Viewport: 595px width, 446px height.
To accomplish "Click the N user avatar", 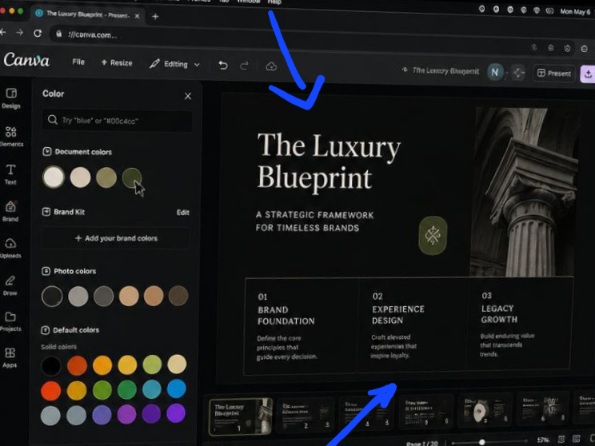I will 495,72.
